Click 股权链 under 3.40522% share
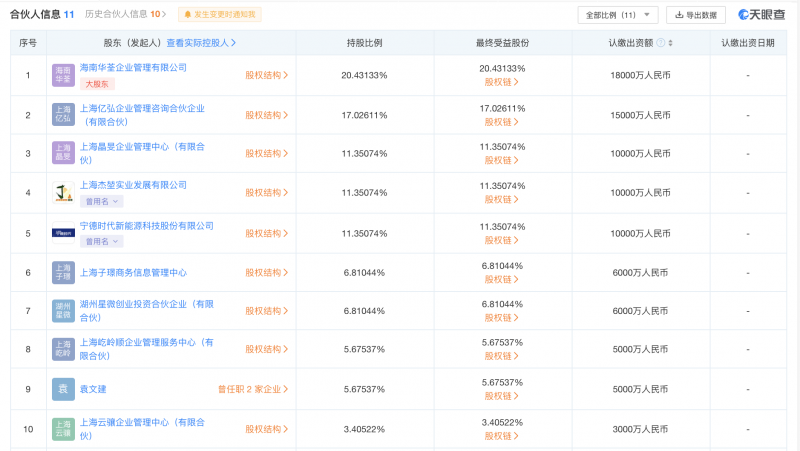800x451 pixels. pos(502,436)
